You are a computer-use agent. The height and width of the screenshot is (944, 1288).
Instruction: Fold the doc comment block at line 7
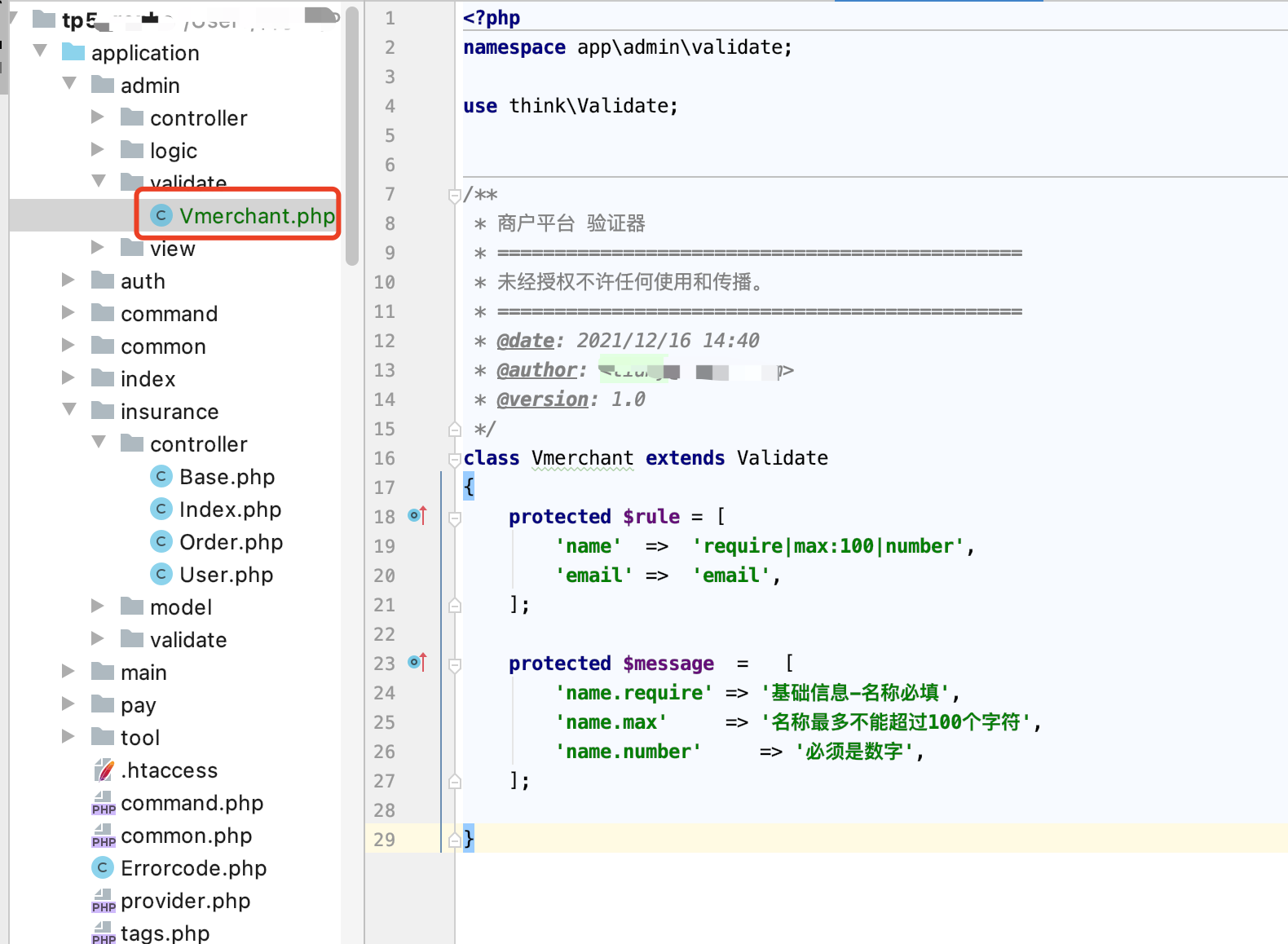[455, 195]
